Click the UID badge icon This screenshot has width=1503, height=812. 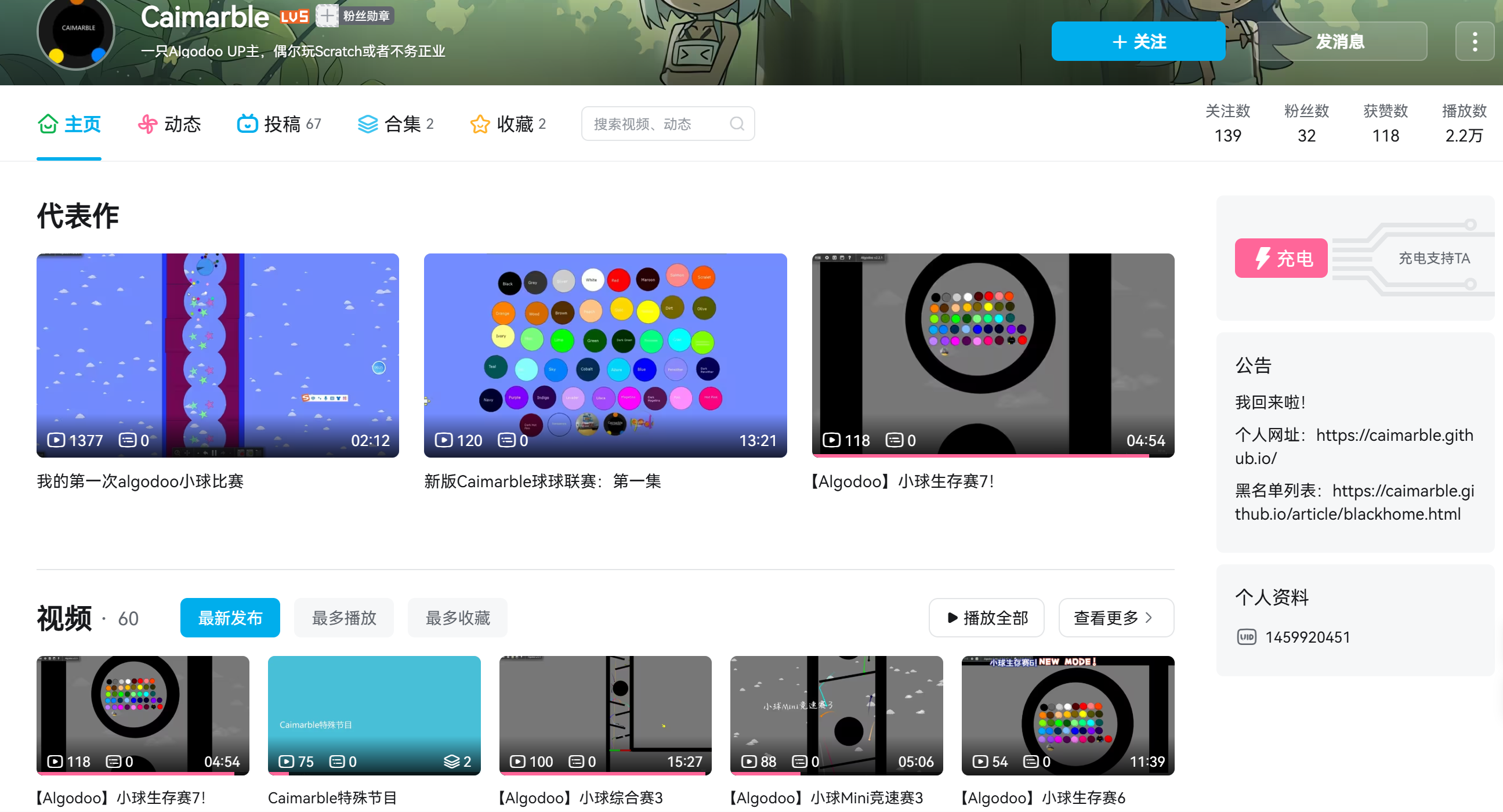tap(1247, 637)
